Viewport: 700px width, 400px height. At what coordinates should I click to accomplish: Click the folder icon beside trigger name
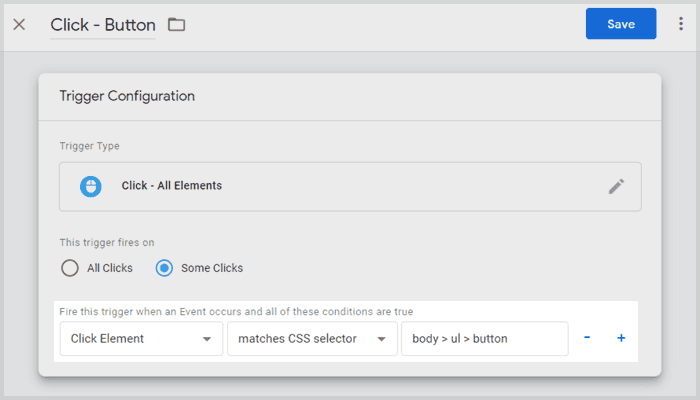tap(176, 25)
